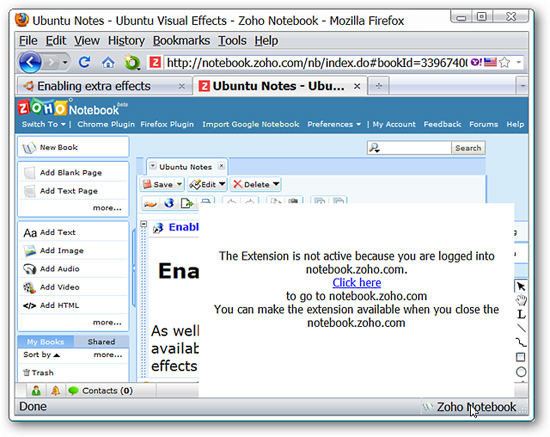This screenshot has height=437, width=550.
Task: Follow the Click here link
Action: coord(357,283)
